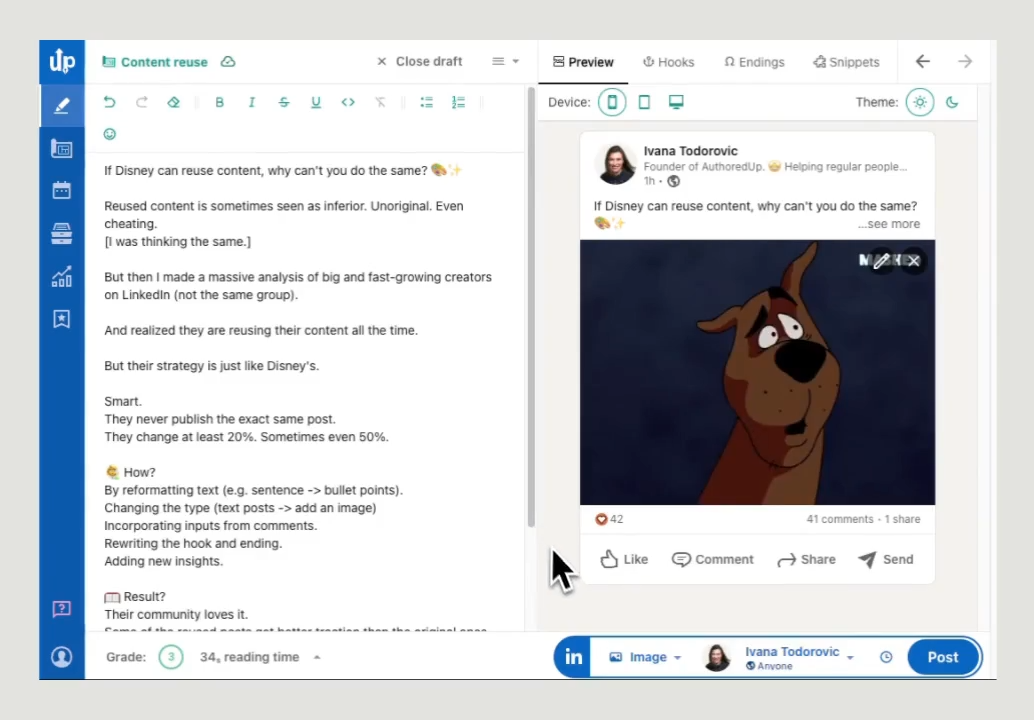Viewport: 1034px width, 720px height.
Task: Open the editor pen icon in sidebar
Action: 62,105
